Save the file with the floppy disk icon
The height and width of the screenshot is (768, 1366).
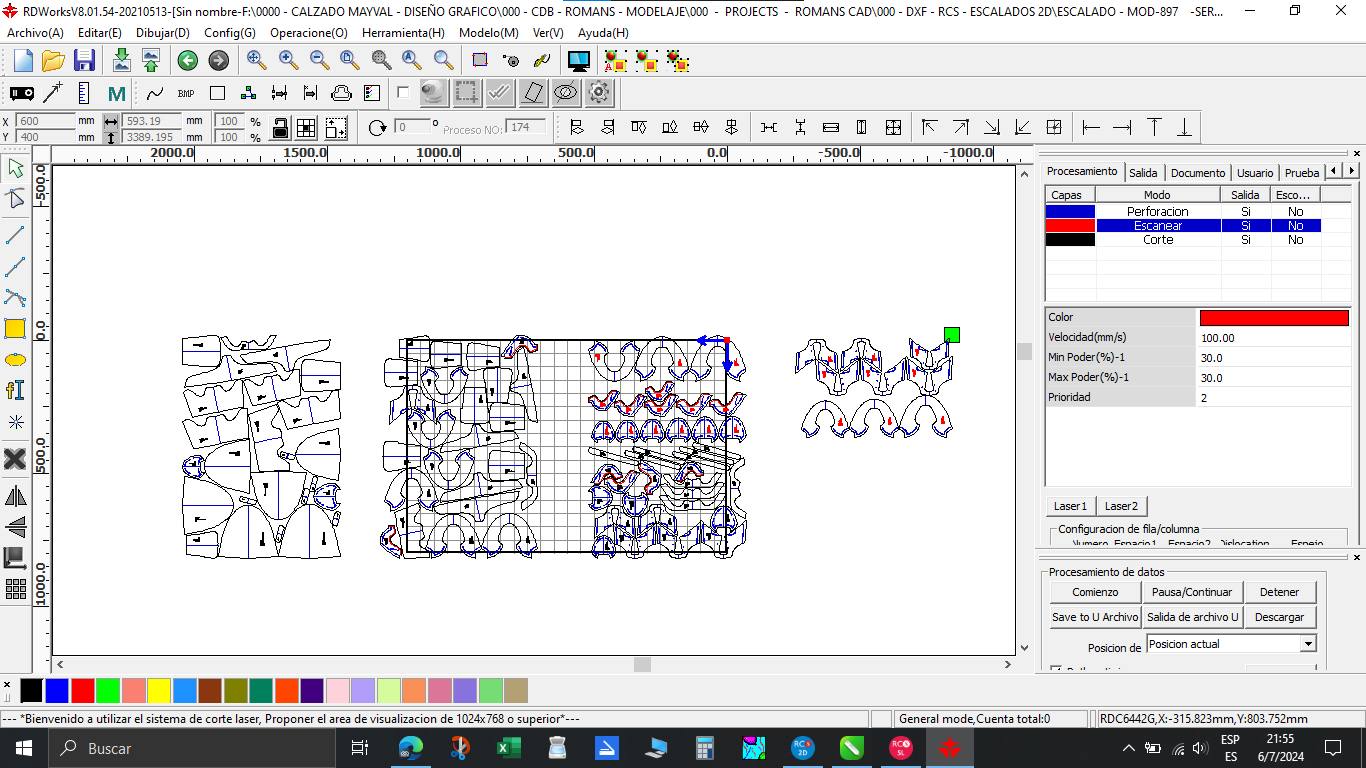[84, 61]
